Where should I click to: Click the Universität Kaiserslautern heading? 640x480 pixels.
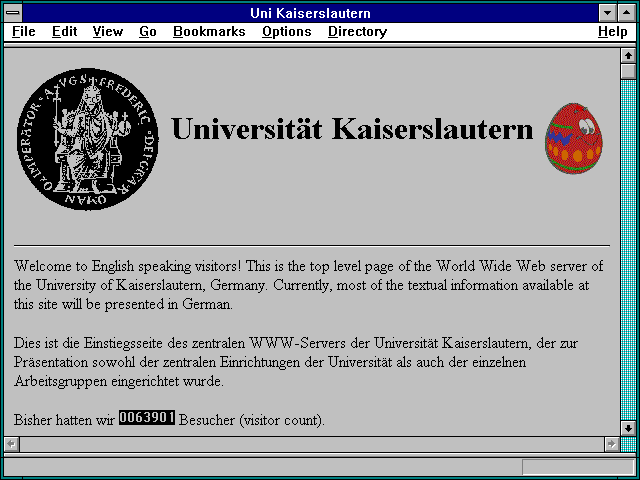[x=352, y=129]
